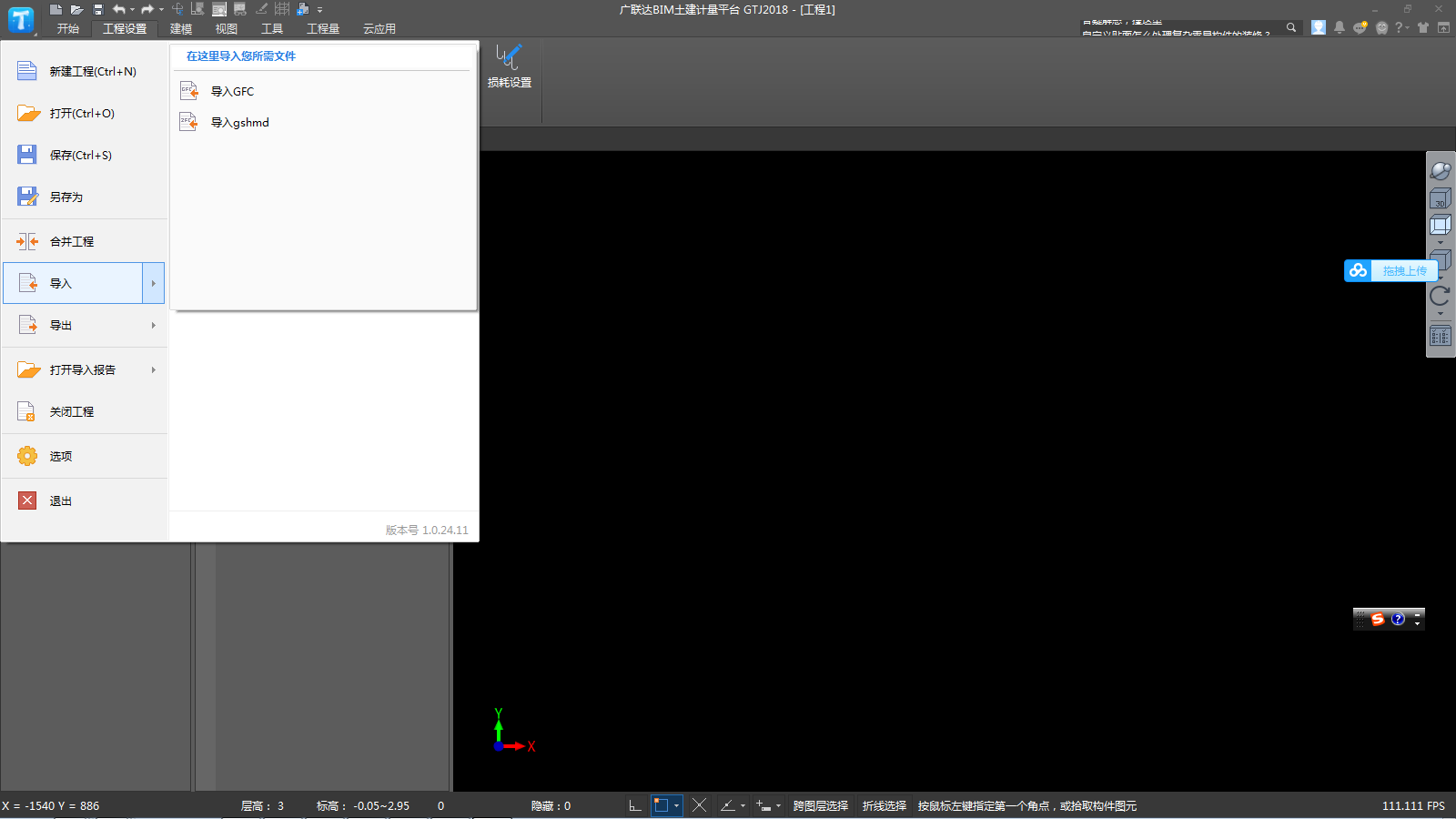Screen dimensions: 1456x819
Task: Choose 合并工程 in the file menu
Action: (85, 241)
